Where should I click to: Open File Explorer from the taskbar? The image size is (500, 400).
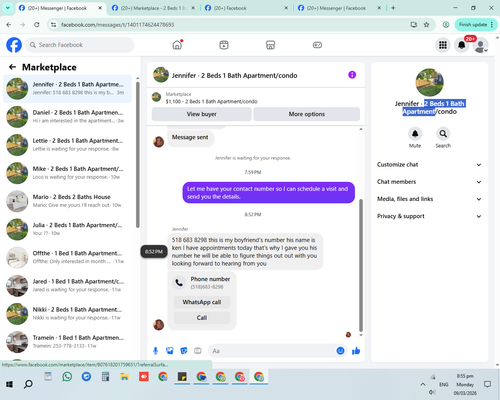pyautogui.click(x=125, y=377)
